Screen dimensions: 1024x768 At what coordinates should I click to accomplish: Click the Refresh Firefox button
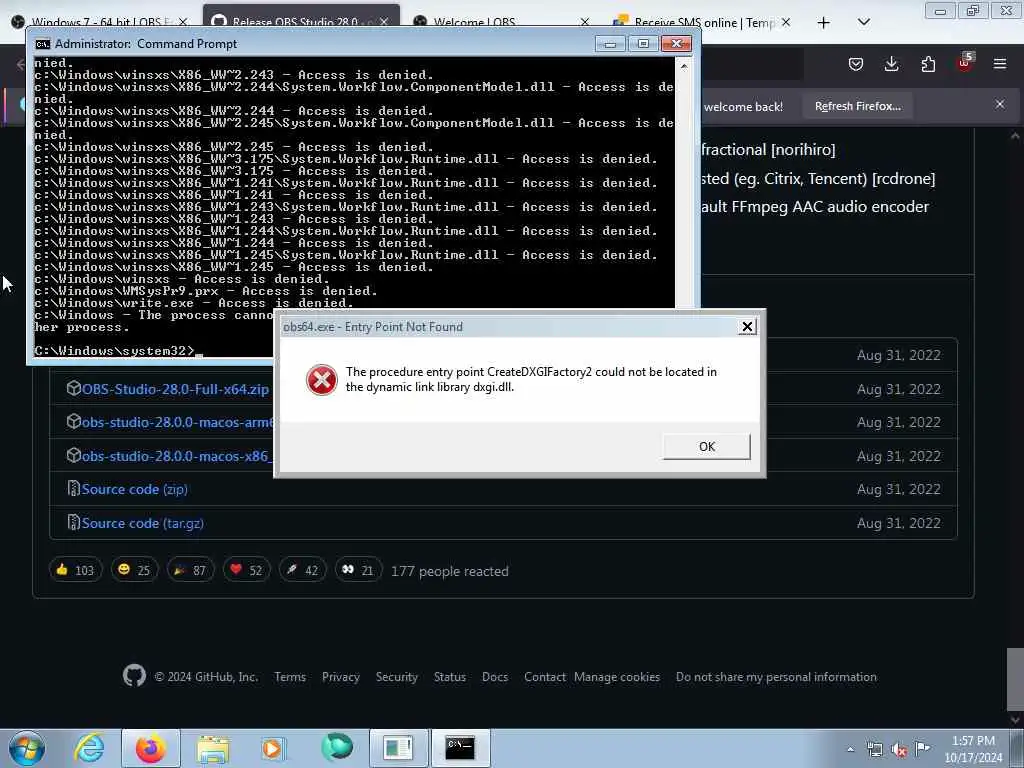point(857,106)
